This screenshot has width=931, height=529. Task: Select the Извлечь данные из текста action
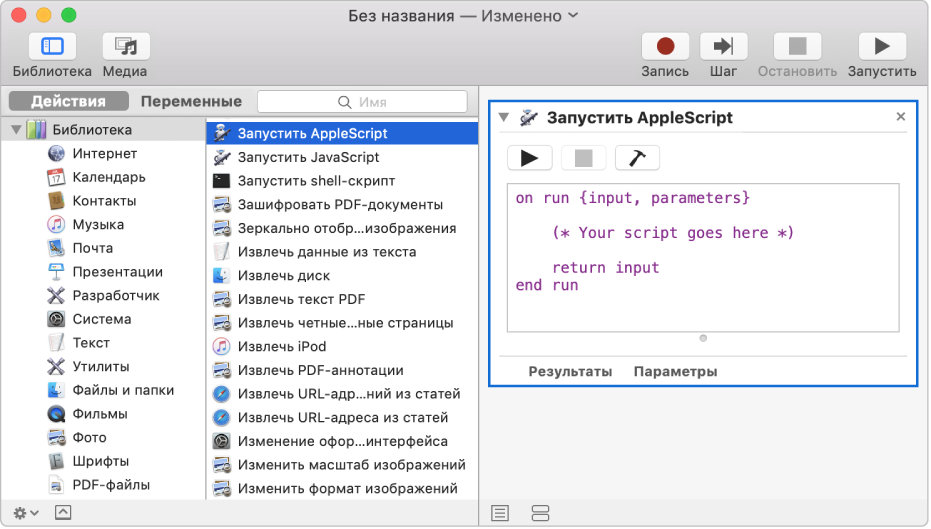click(342, 252)
